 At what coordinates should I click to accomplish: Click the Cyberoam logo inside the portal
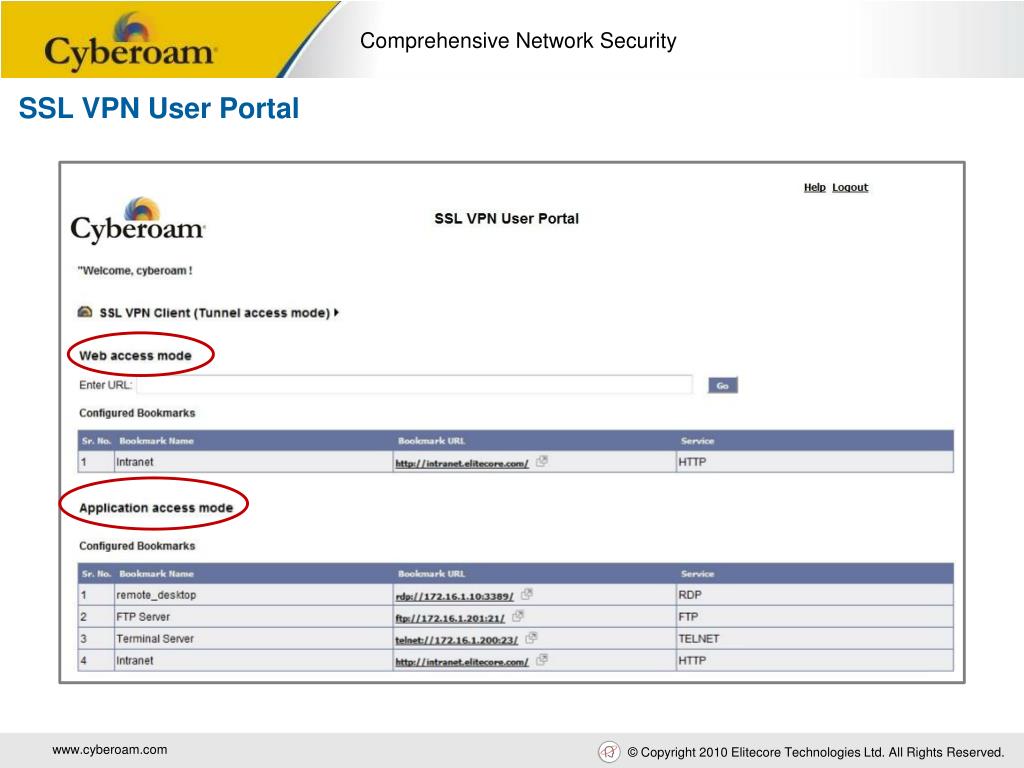tap(138, 221)
